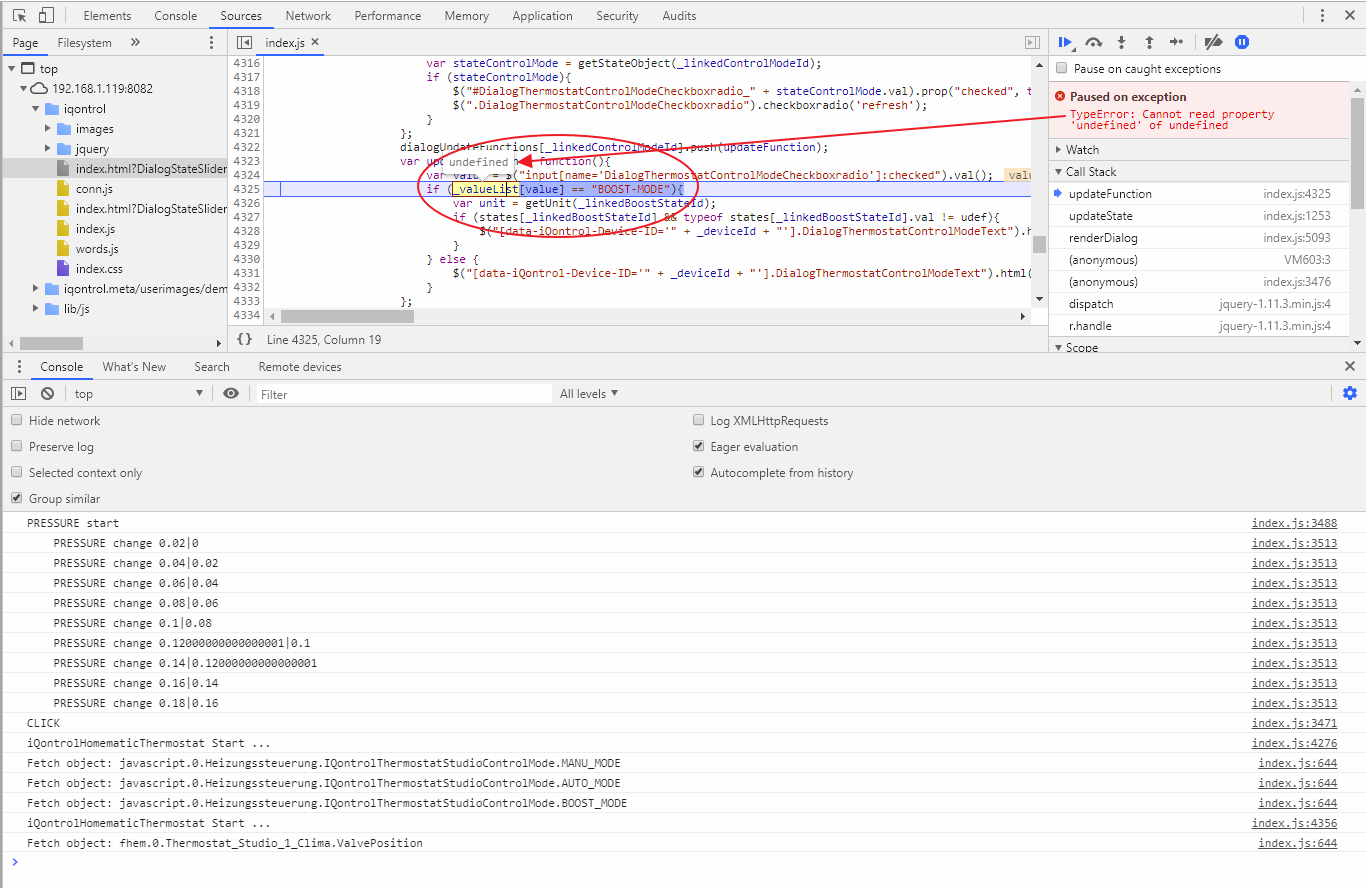Open the DevTools customize menu (three dots)

[1323, 16]
